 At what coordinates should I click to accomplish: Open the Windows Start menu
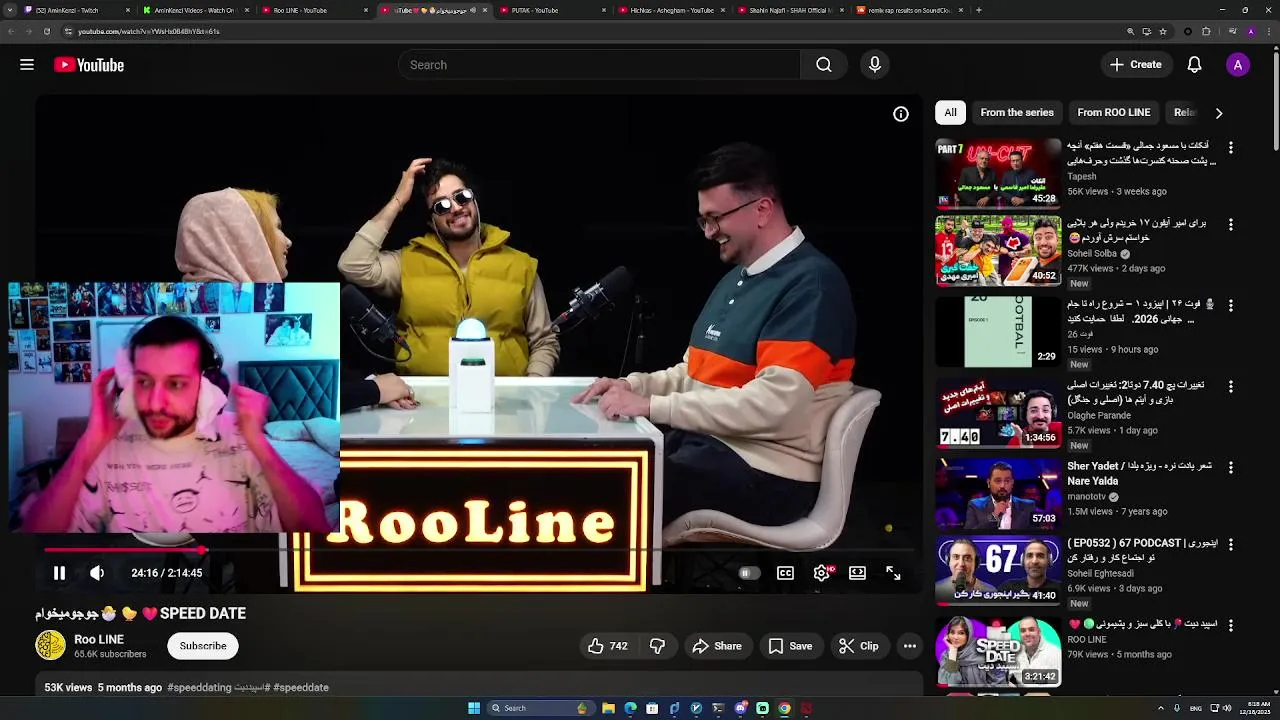[x=474, y=708]
